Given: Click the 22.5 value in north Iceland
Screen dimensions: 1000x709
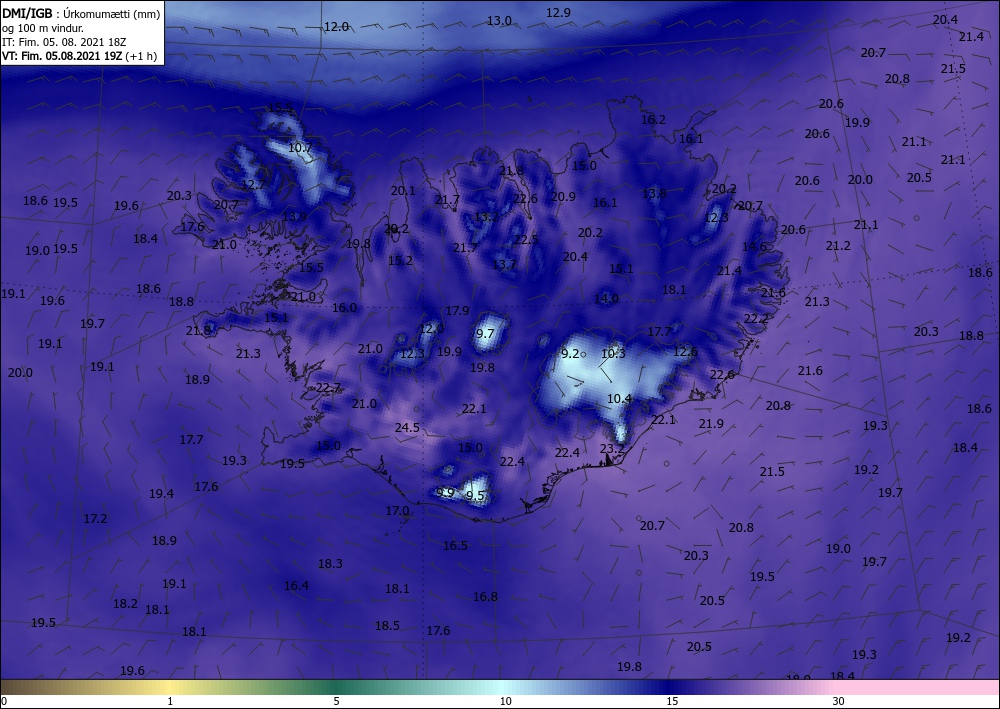Looking at the screenshot, I should (x=526, y=239).
